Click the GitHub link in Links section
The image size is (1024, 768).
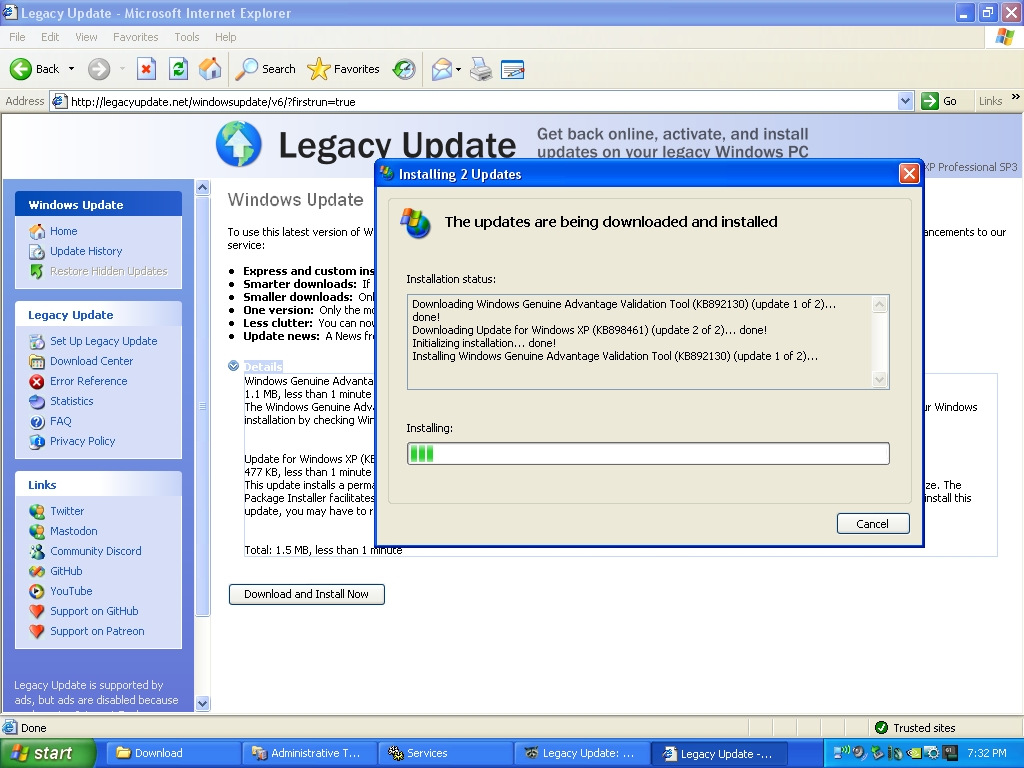click(66, 571)
